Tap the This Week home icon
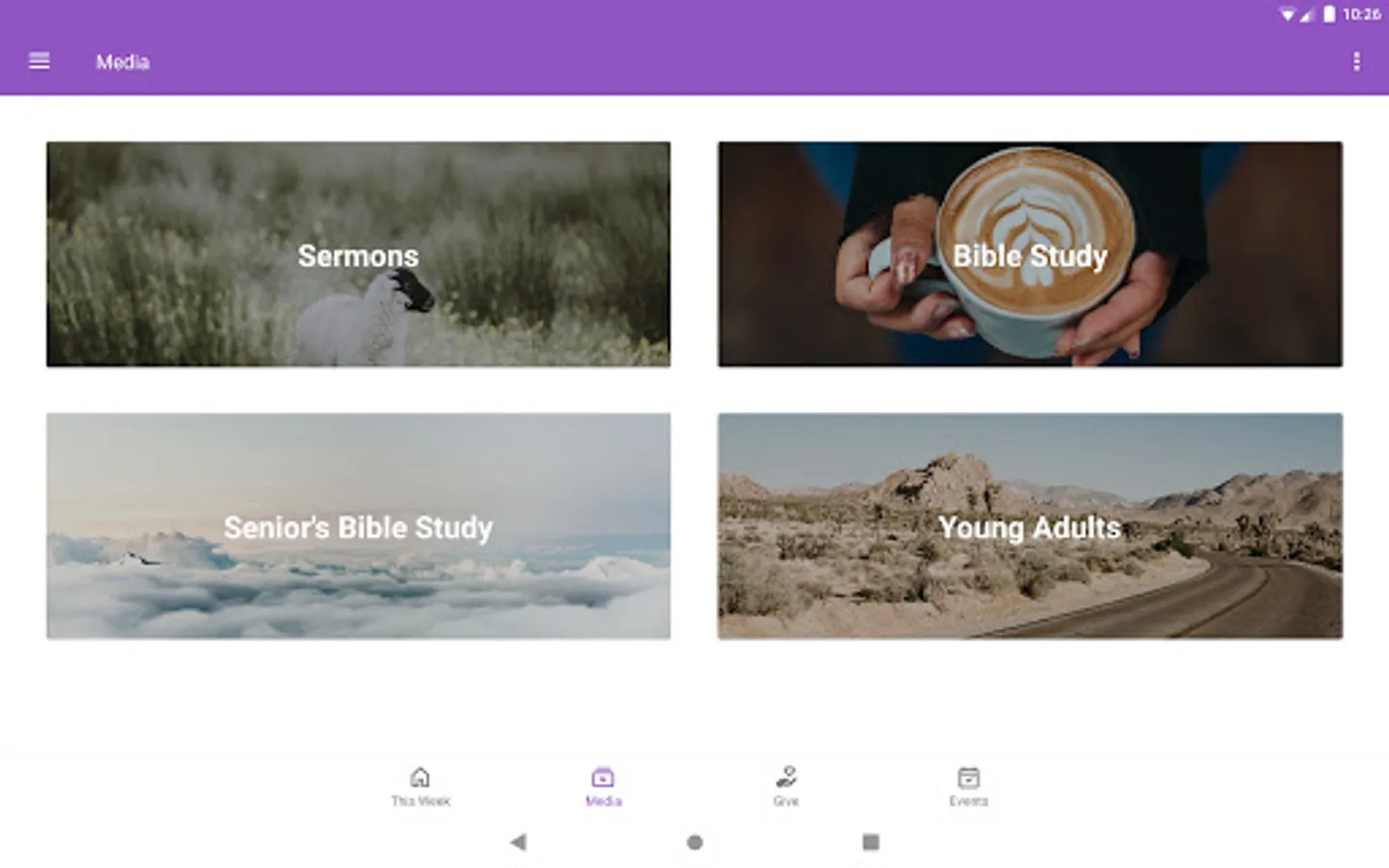 [420, 776]
